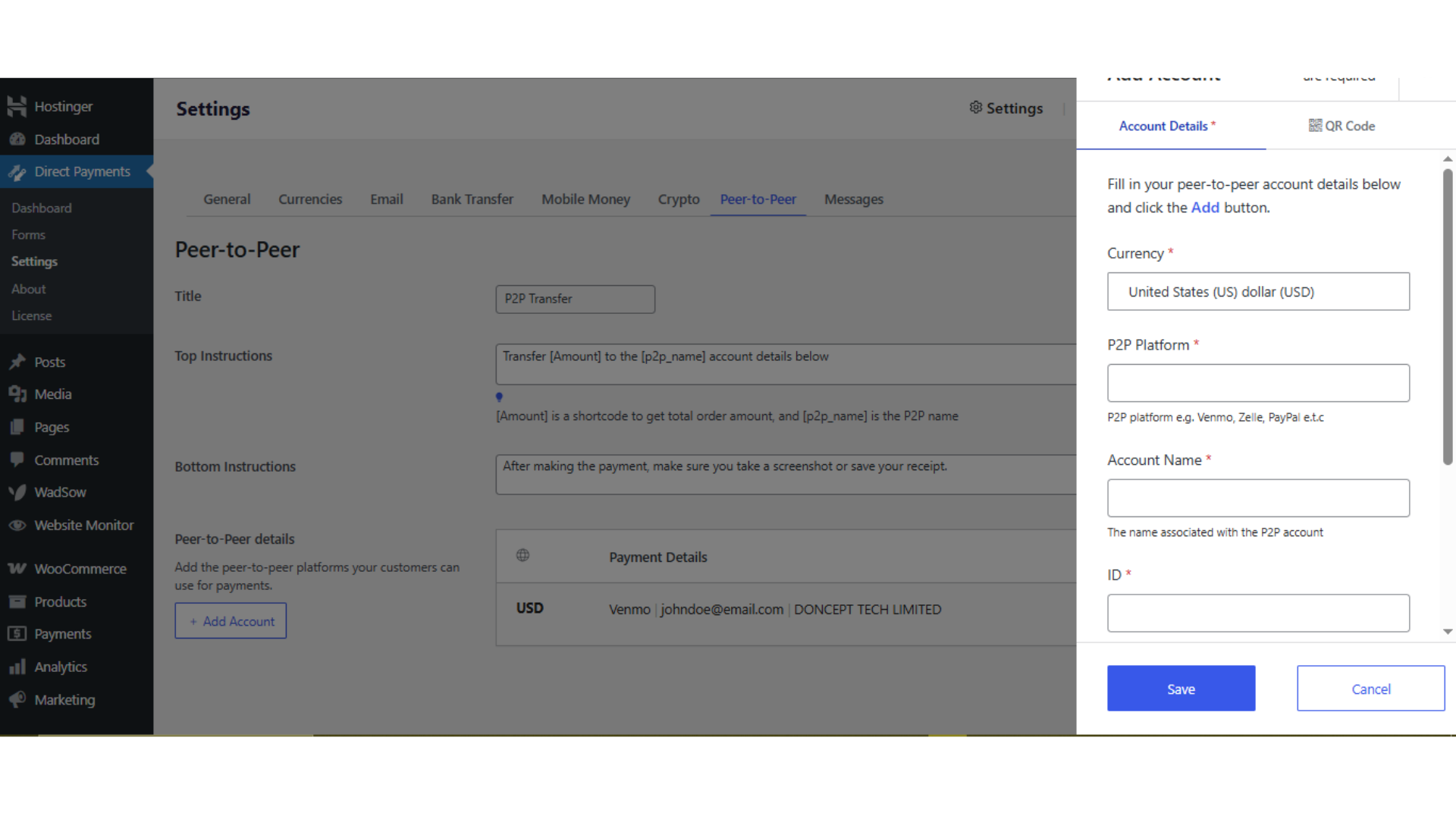
Task: Click the Cancel button
Action: pos(1370,689)
